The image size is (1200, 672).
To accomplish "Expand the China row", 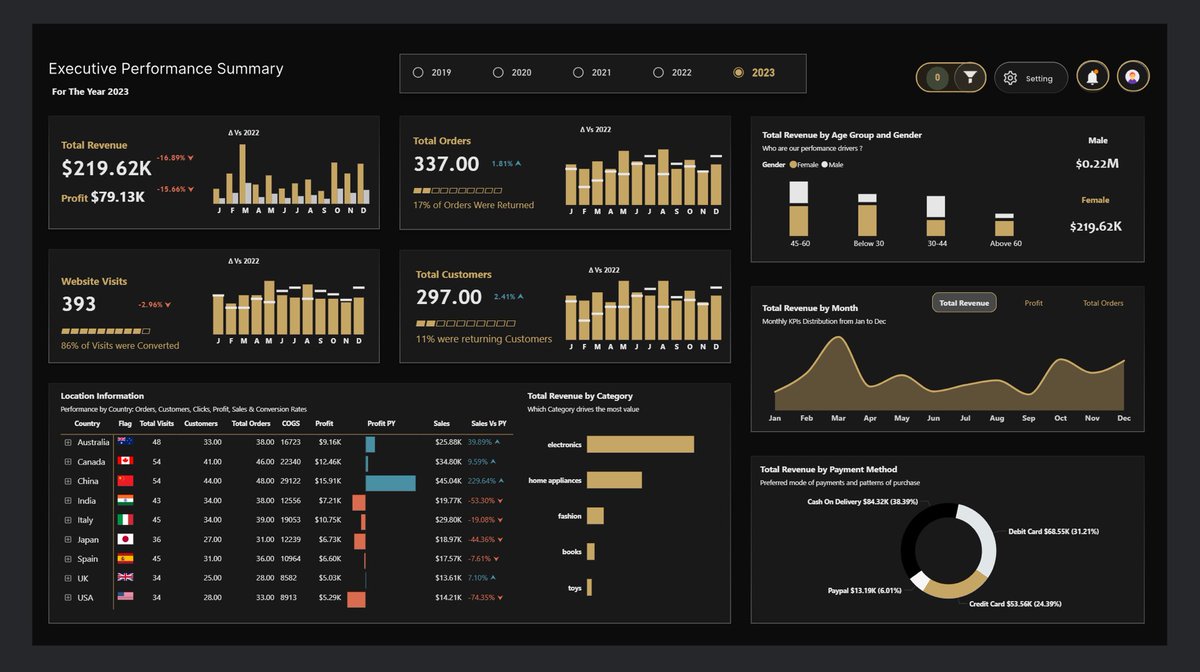I will pyautogui.click(x=68, y=481).
